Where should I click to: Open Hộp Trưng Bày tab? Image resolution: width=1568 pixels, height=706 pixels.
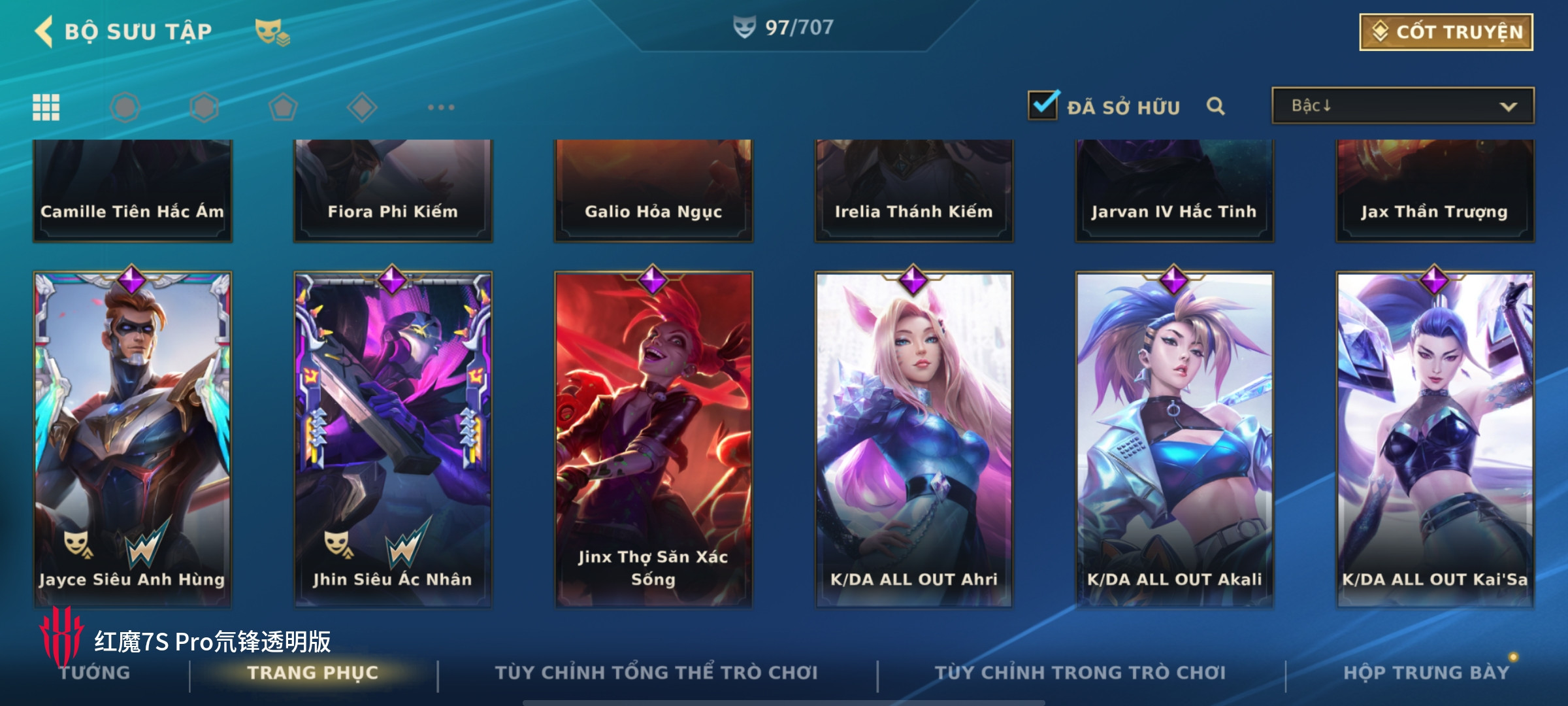click(x=1426, y=673)
